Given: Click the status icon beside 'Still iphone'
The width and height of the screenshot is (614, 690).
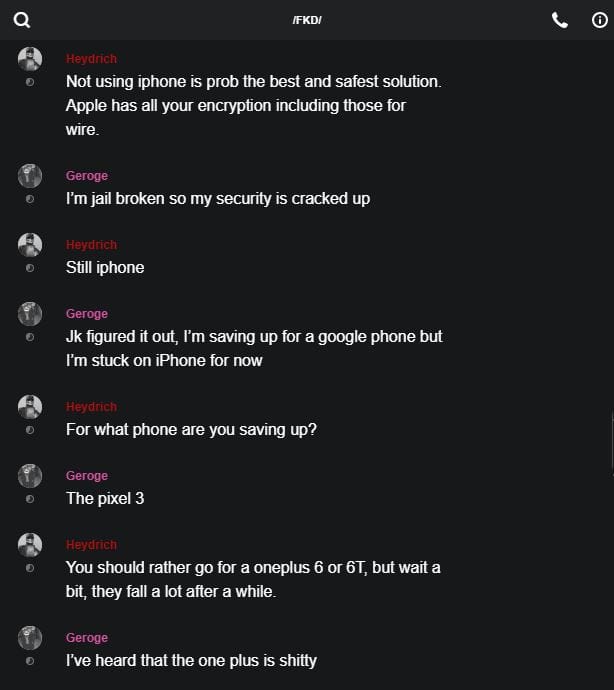Looking at the screenshot, I should tap(30, 268).
